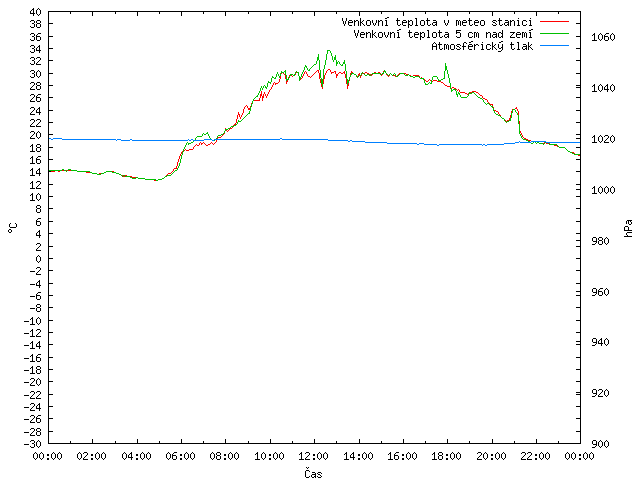Click x-axis label '22:00'
640x480 pixels.
click(x=535, y=456)
